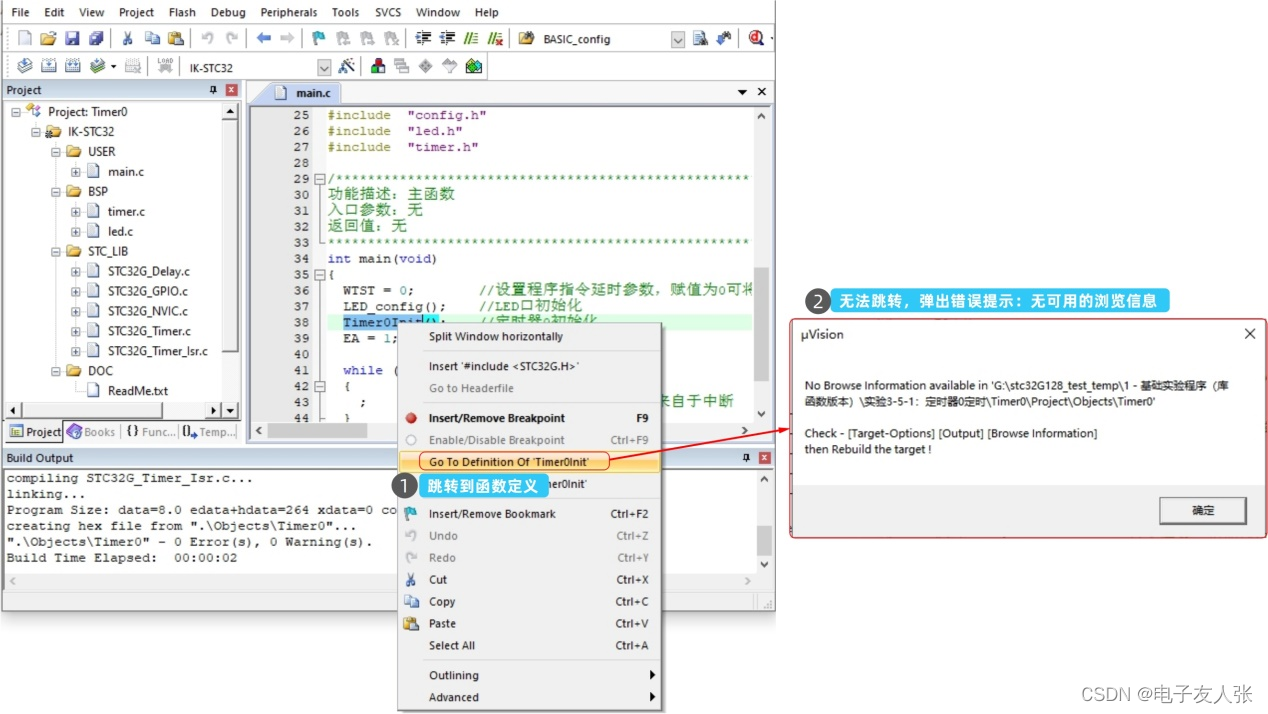Click the Paste toolbar icon

[x=176, y=38]
